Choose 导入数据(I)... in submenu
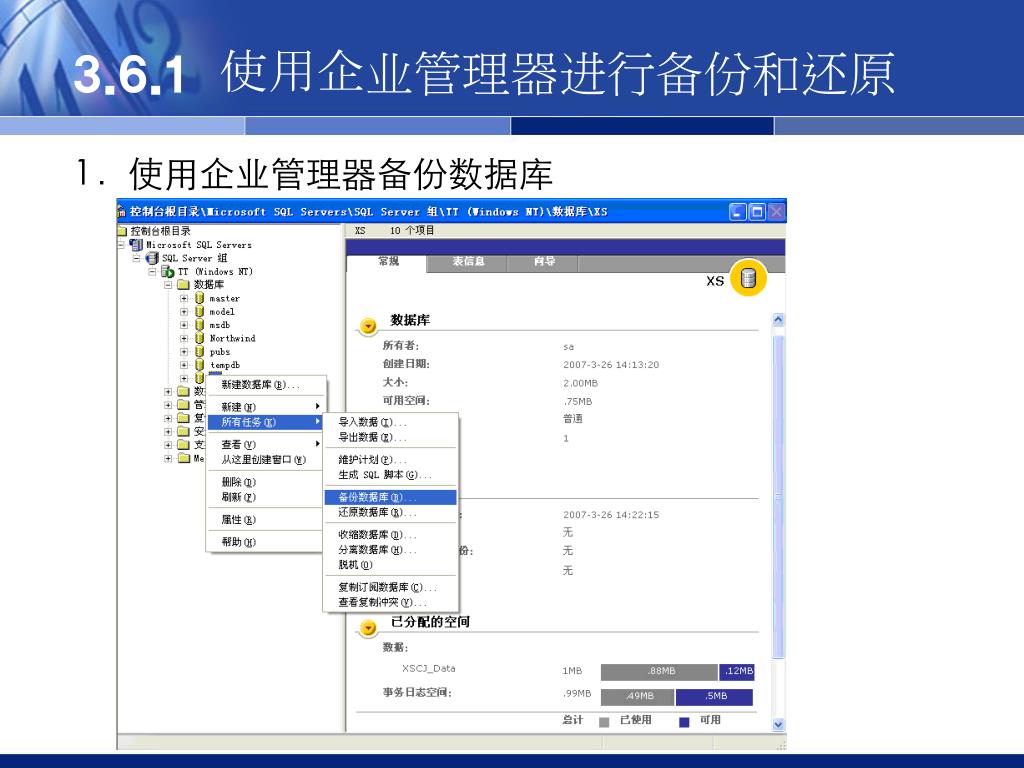 point(391,423)
